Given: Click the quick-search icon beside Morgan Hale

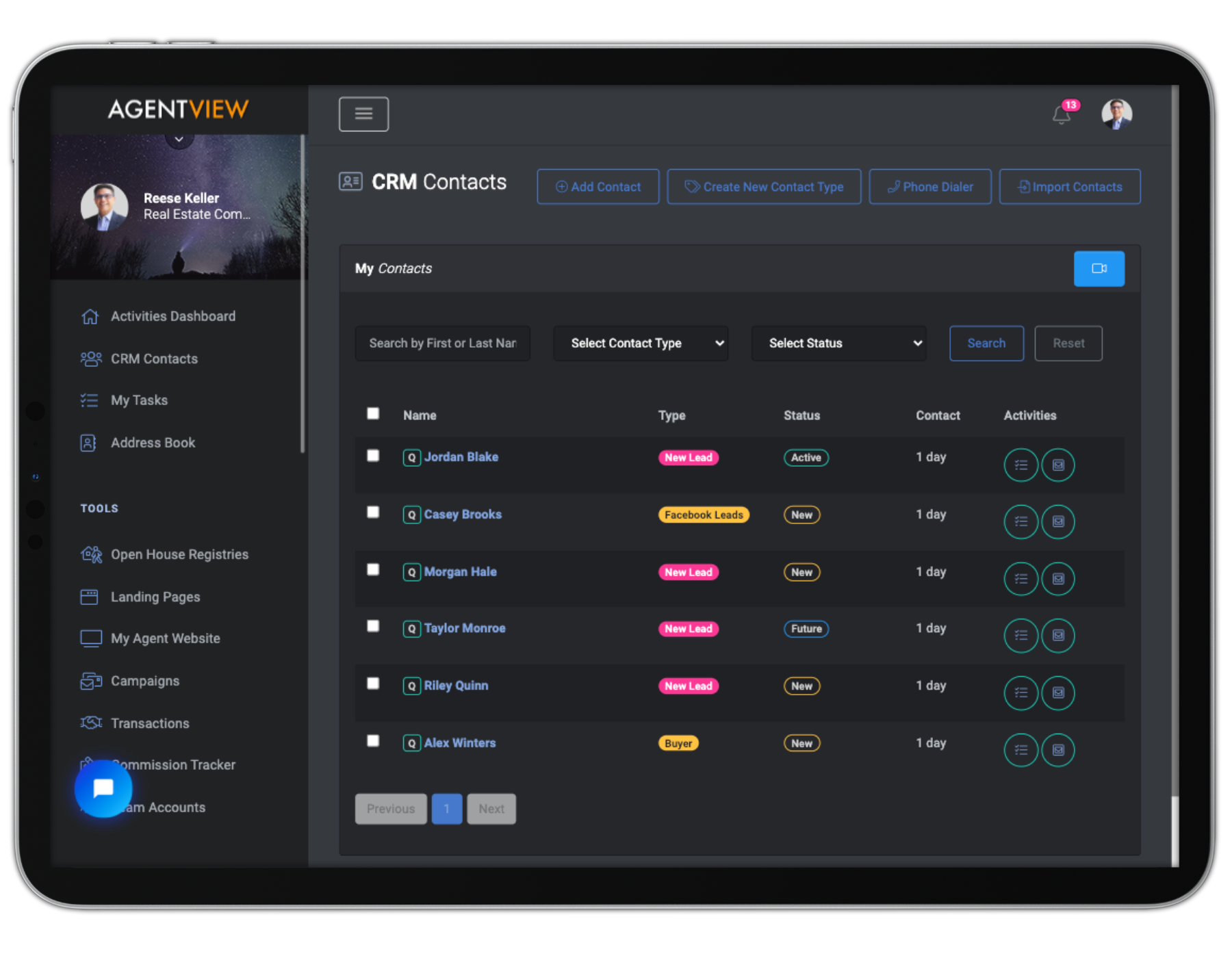Looking at the screenshot, I should [x=411, y=572].
